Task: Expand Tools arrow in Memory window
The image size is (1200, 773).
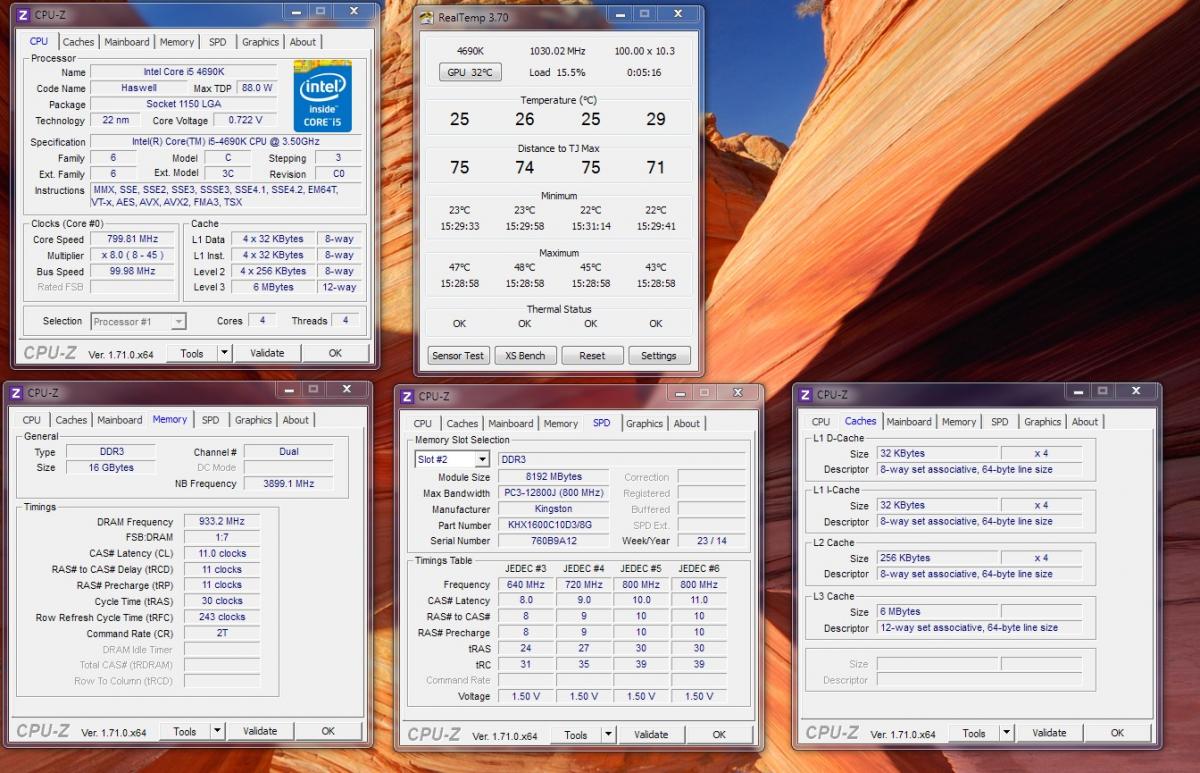Action: pos(217,731)
